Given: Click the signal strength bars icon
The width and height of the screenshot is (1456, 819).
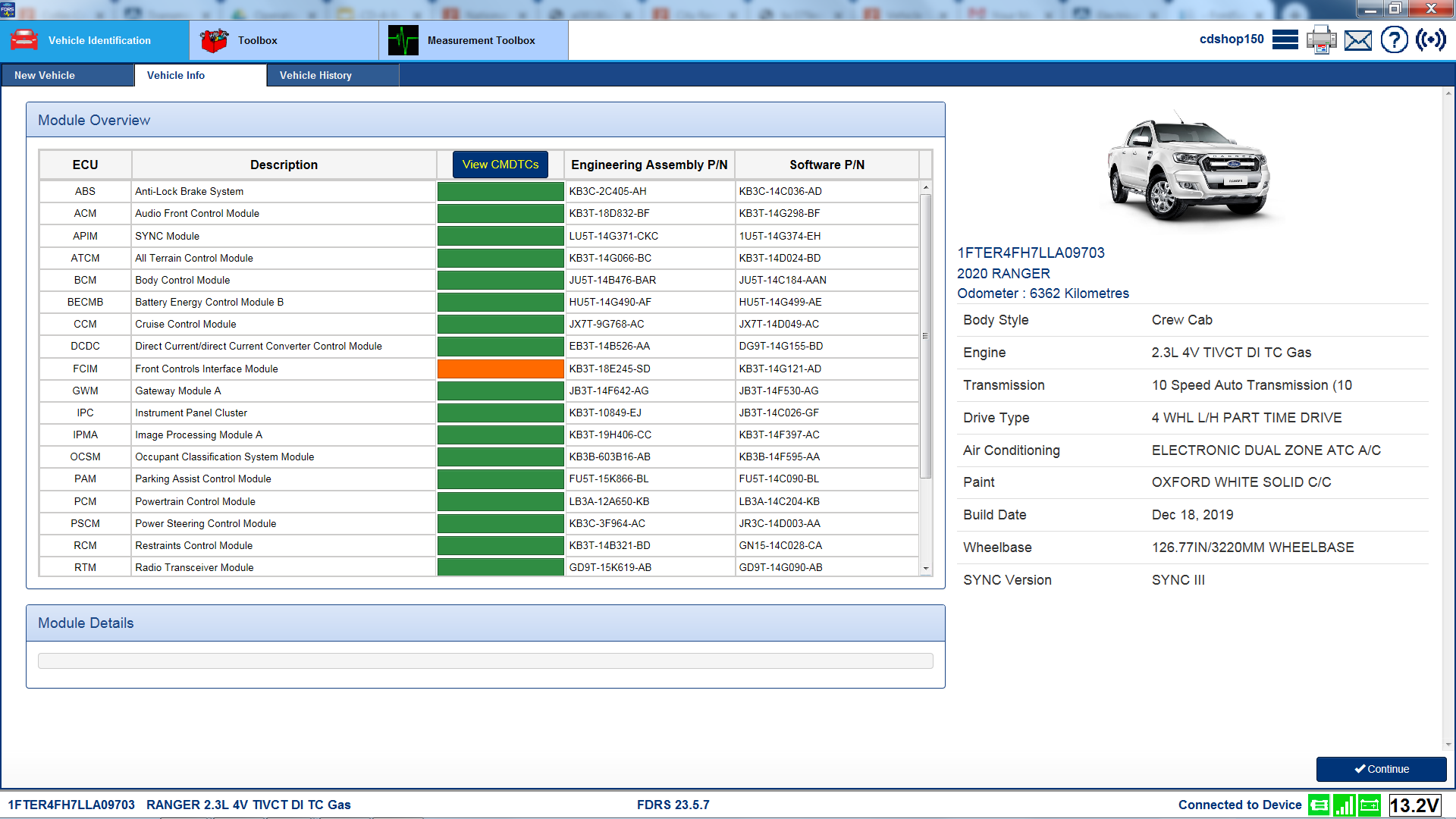Looking at the screenshot, I should coord(1345,805).
